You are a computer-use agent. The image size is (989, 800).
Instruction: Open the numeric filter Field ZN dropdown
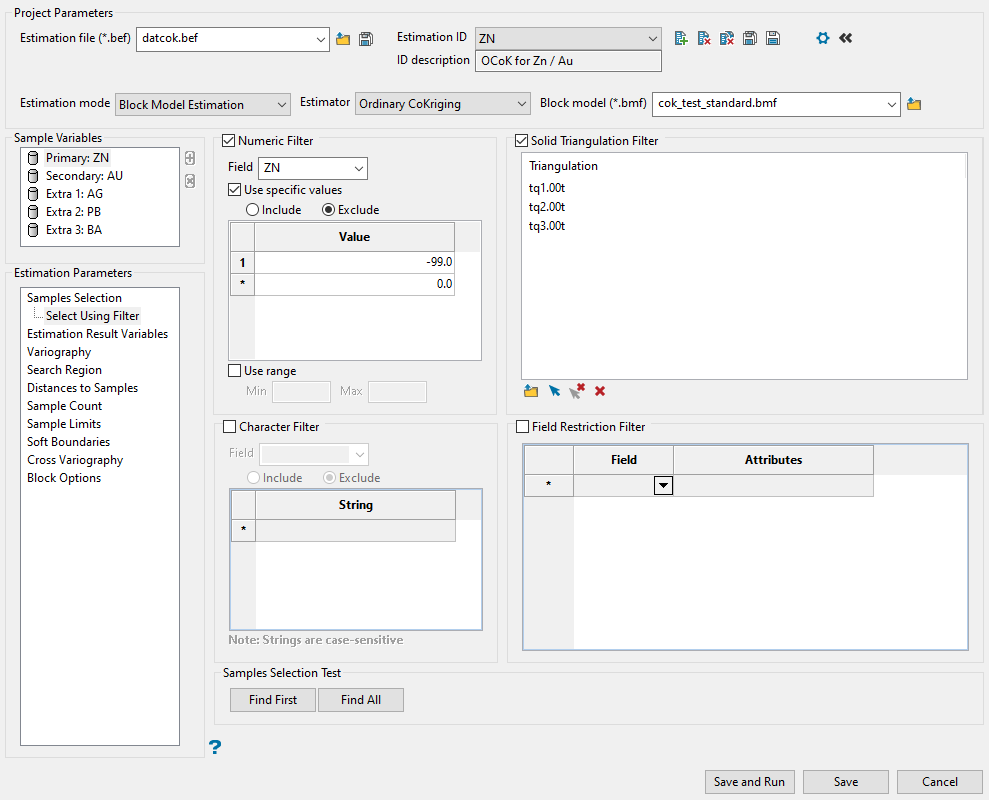click(x=312, y=168)
